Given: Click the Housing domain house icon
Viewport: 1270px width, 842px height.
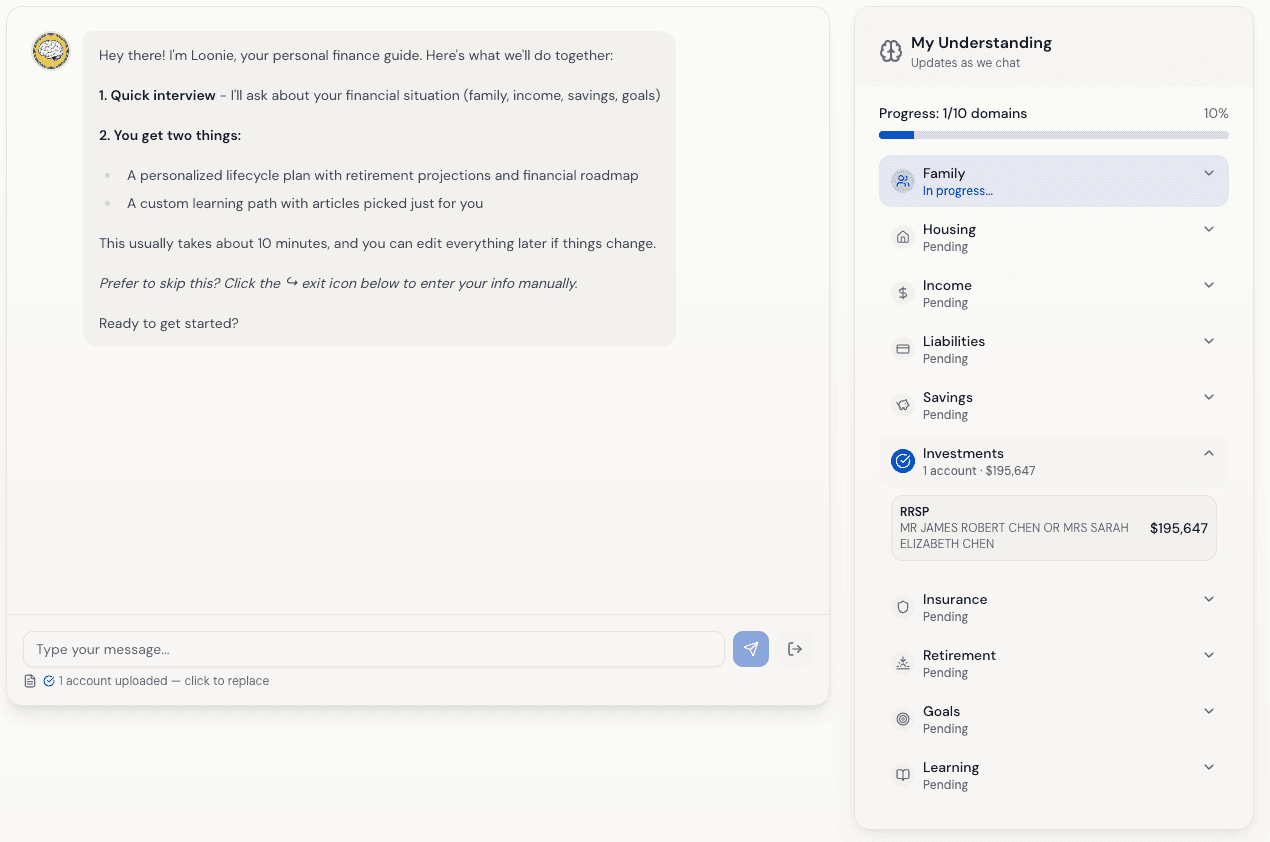Looking at the screenshot, I should tap(903, 237).
